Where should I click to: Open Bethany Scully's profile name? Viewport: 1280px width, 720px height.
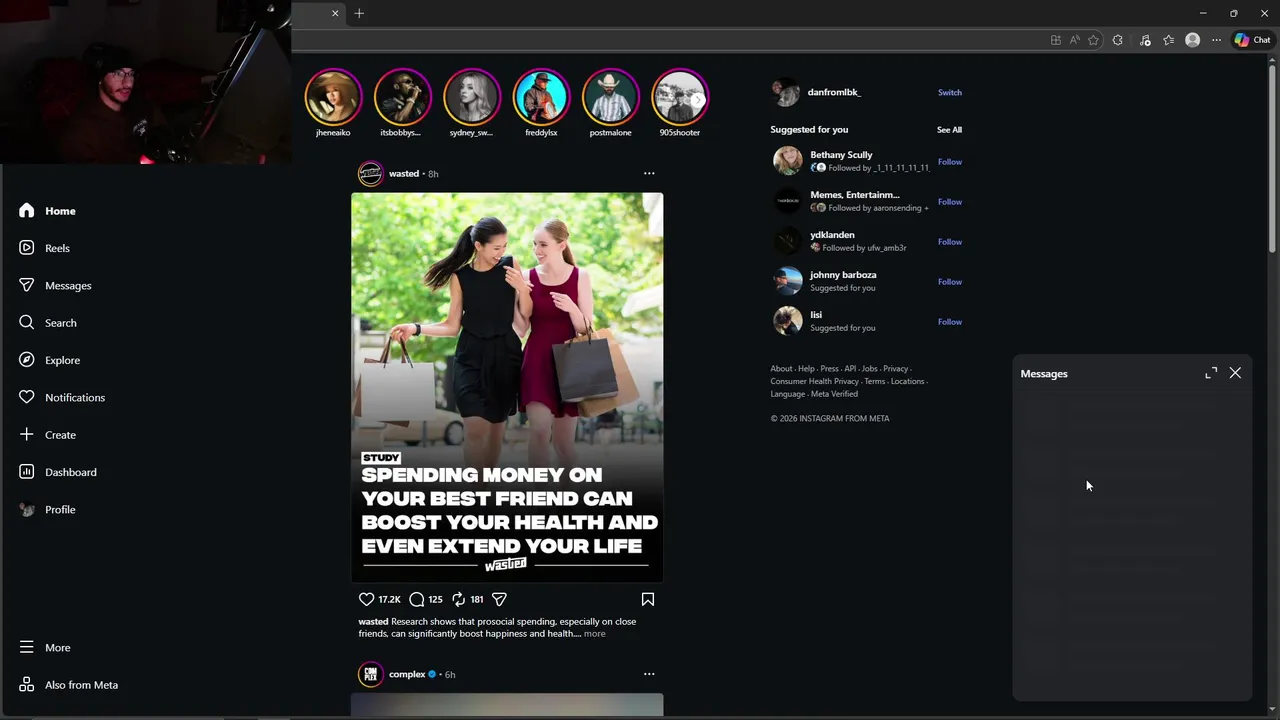841,155
